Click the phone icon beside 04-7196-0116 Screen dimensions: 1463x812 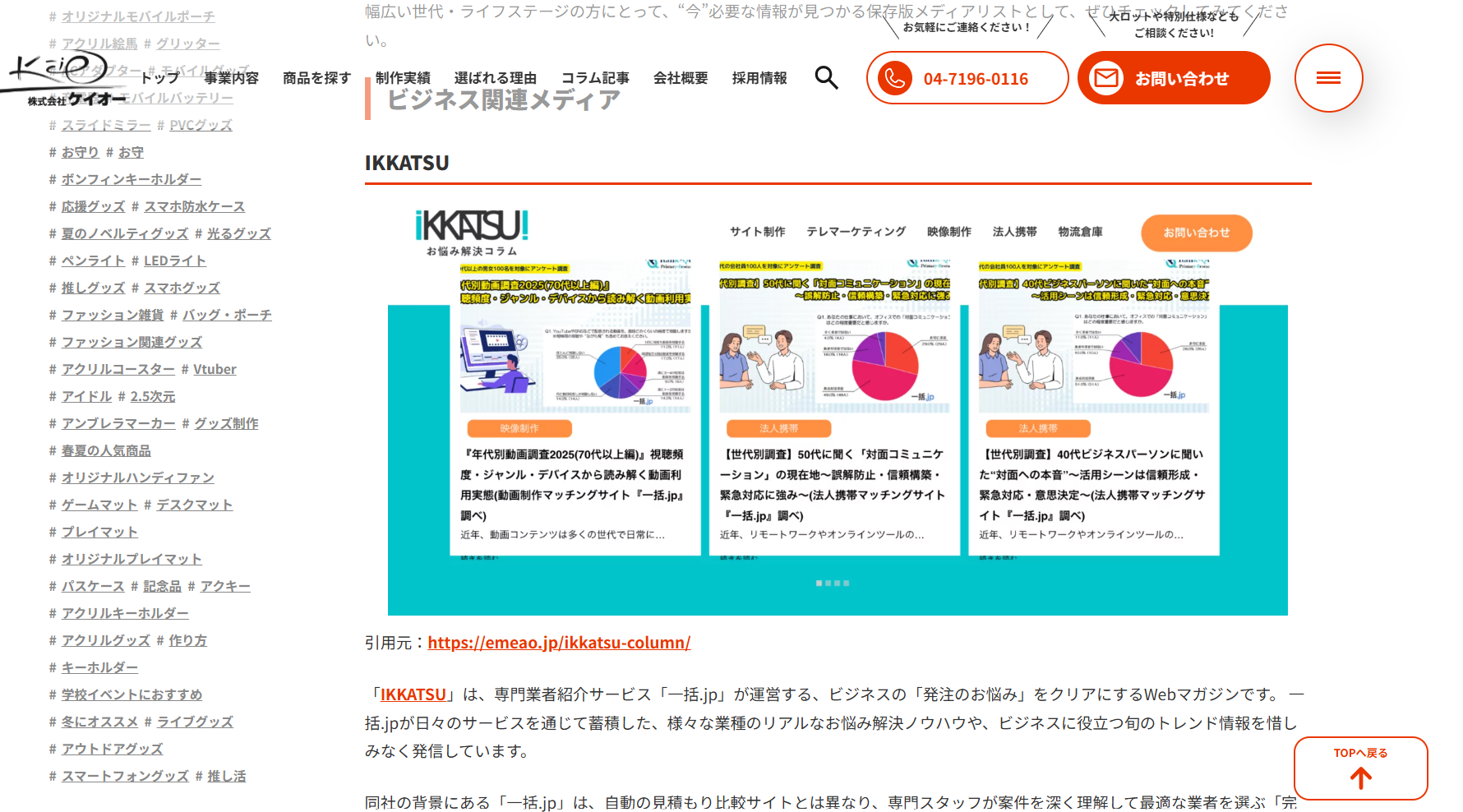895,78
